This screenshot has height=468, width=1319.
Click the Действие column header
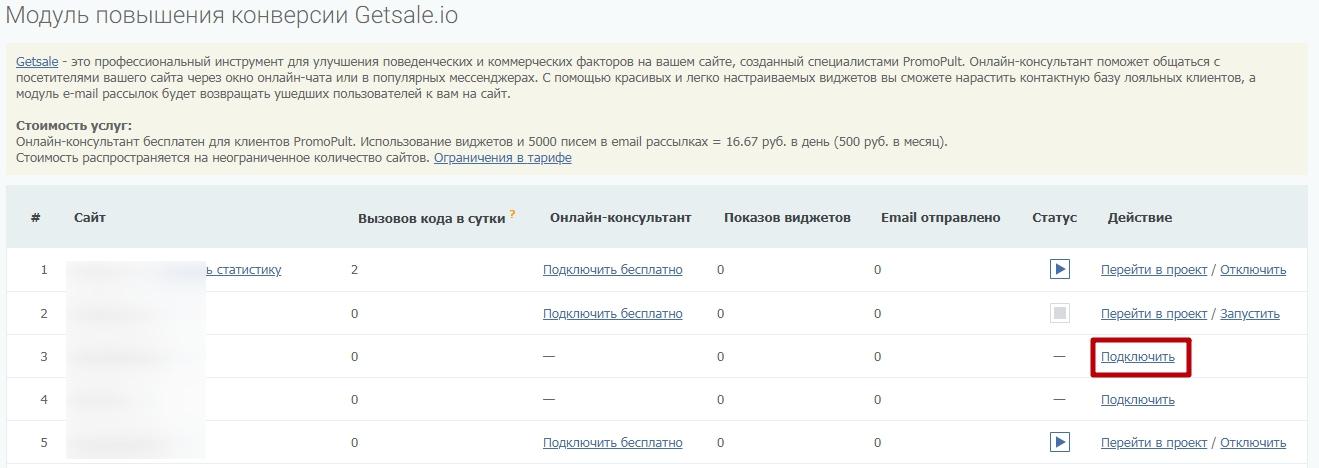1139,217
